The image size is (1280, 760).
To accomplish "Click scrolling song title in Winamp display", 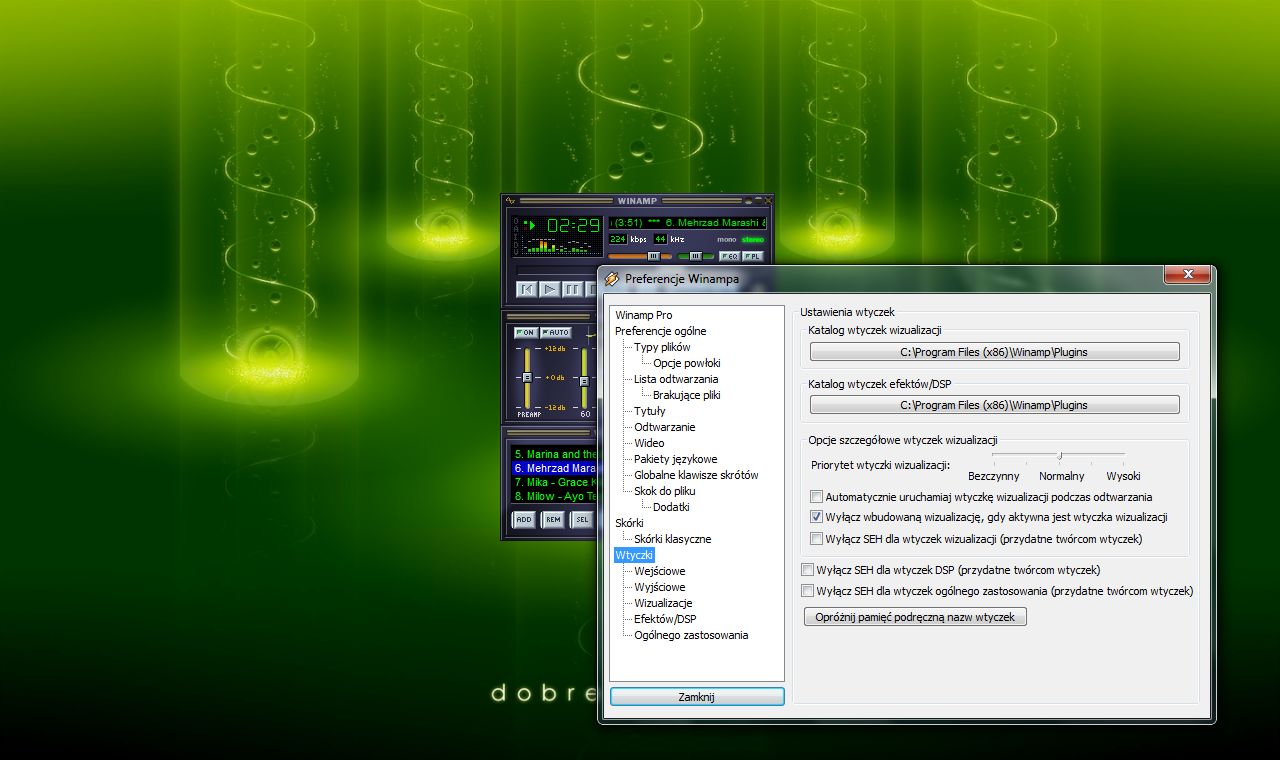I will click(688, 222).
